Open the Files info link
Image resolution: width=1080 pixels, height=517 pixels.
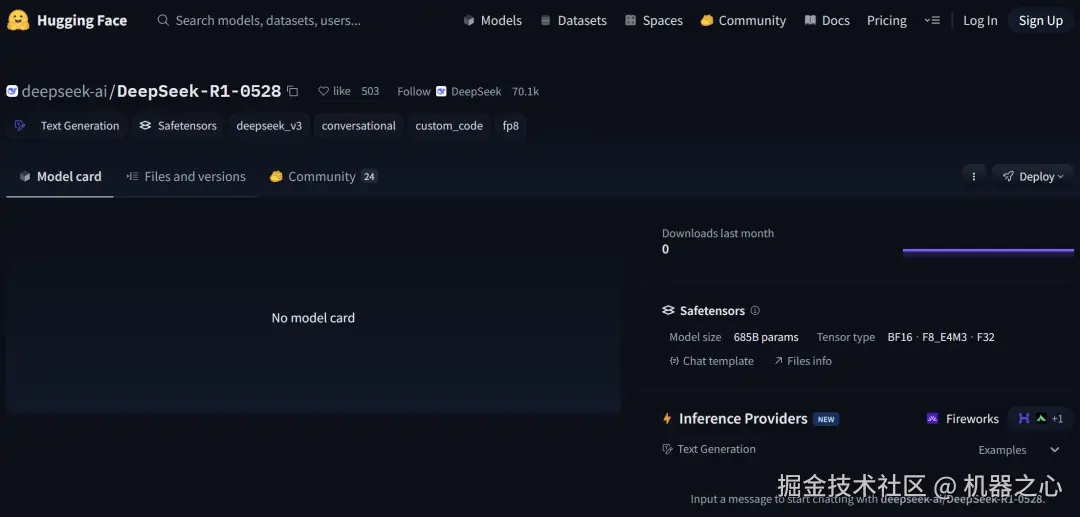pyautogui.click(x=802, y=361)
